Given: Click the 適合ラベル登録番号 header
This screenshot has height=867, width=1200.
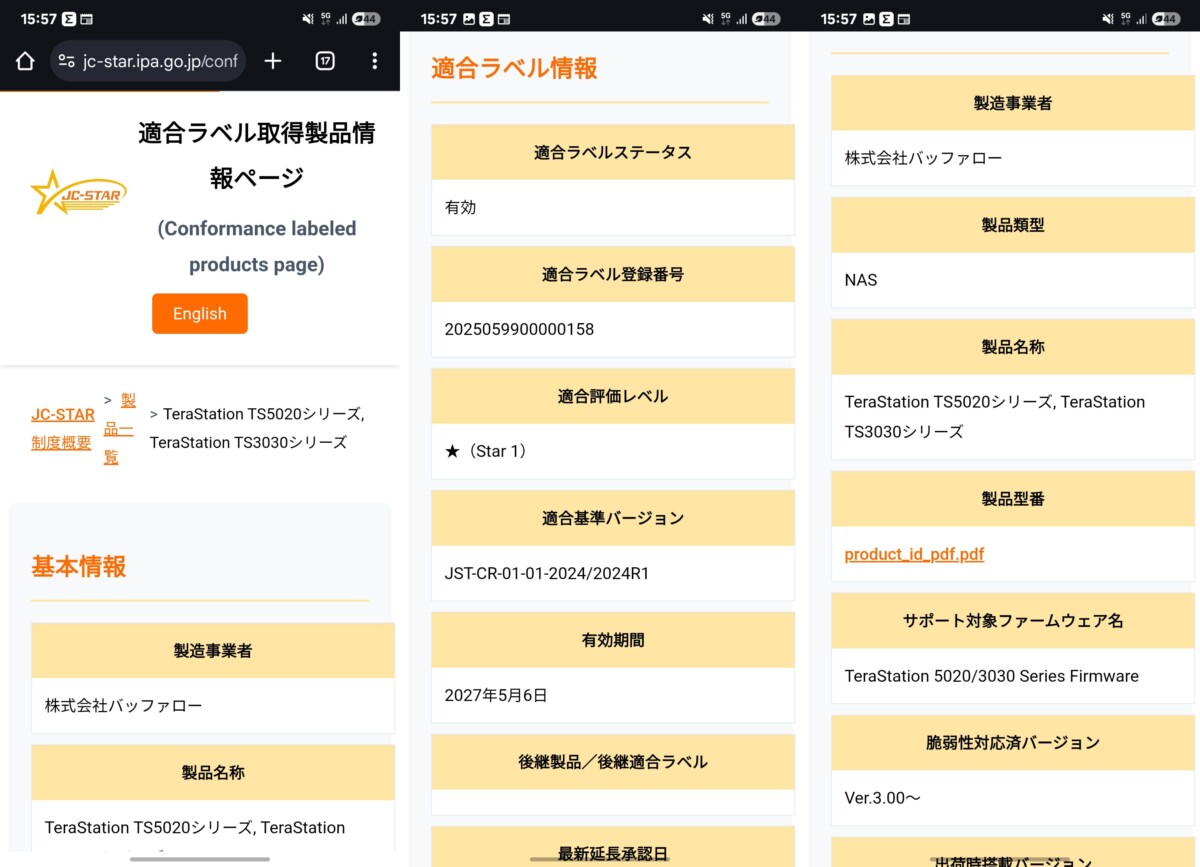Looking at the screenshot, I should [613, 274].
